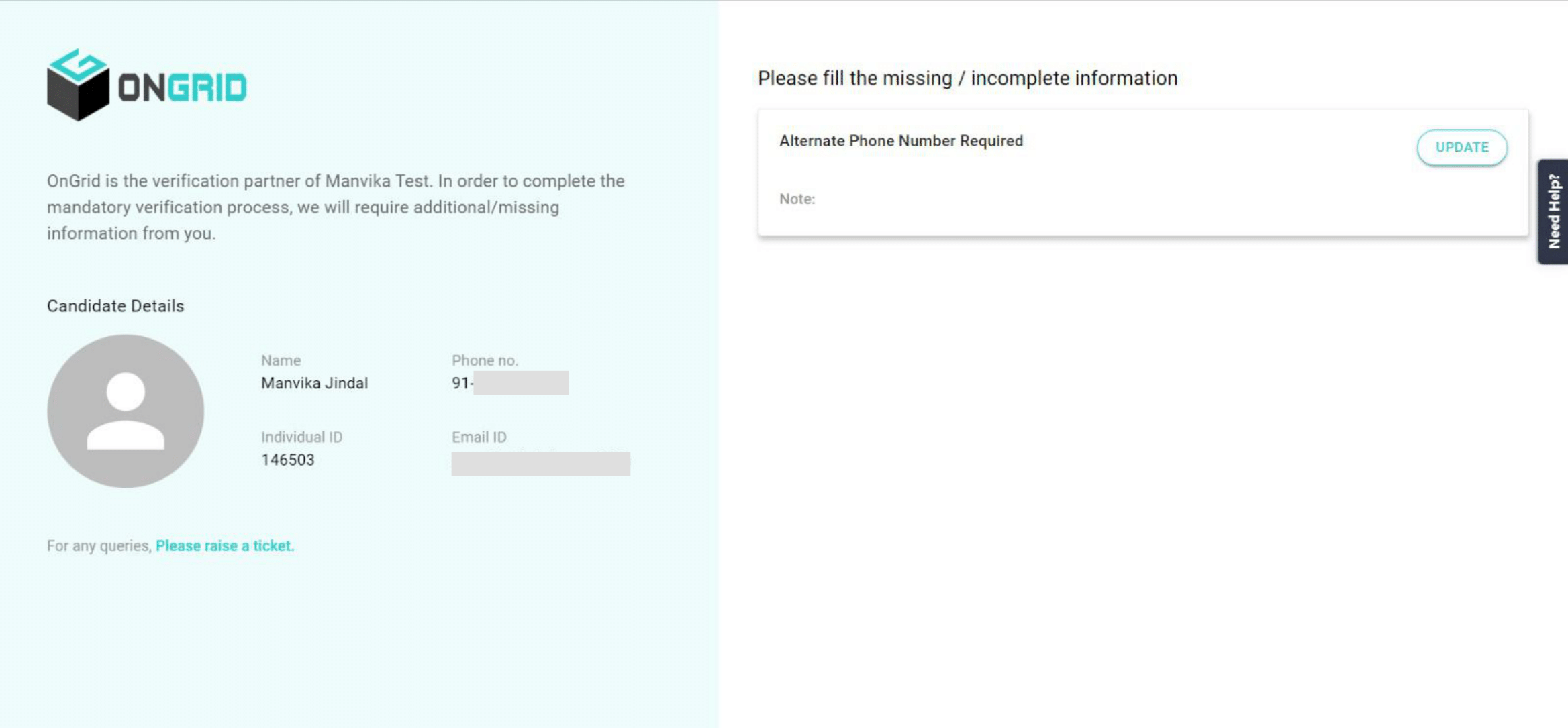Click the Individual ID label
1568x728 pixels.
coord(301,437)
